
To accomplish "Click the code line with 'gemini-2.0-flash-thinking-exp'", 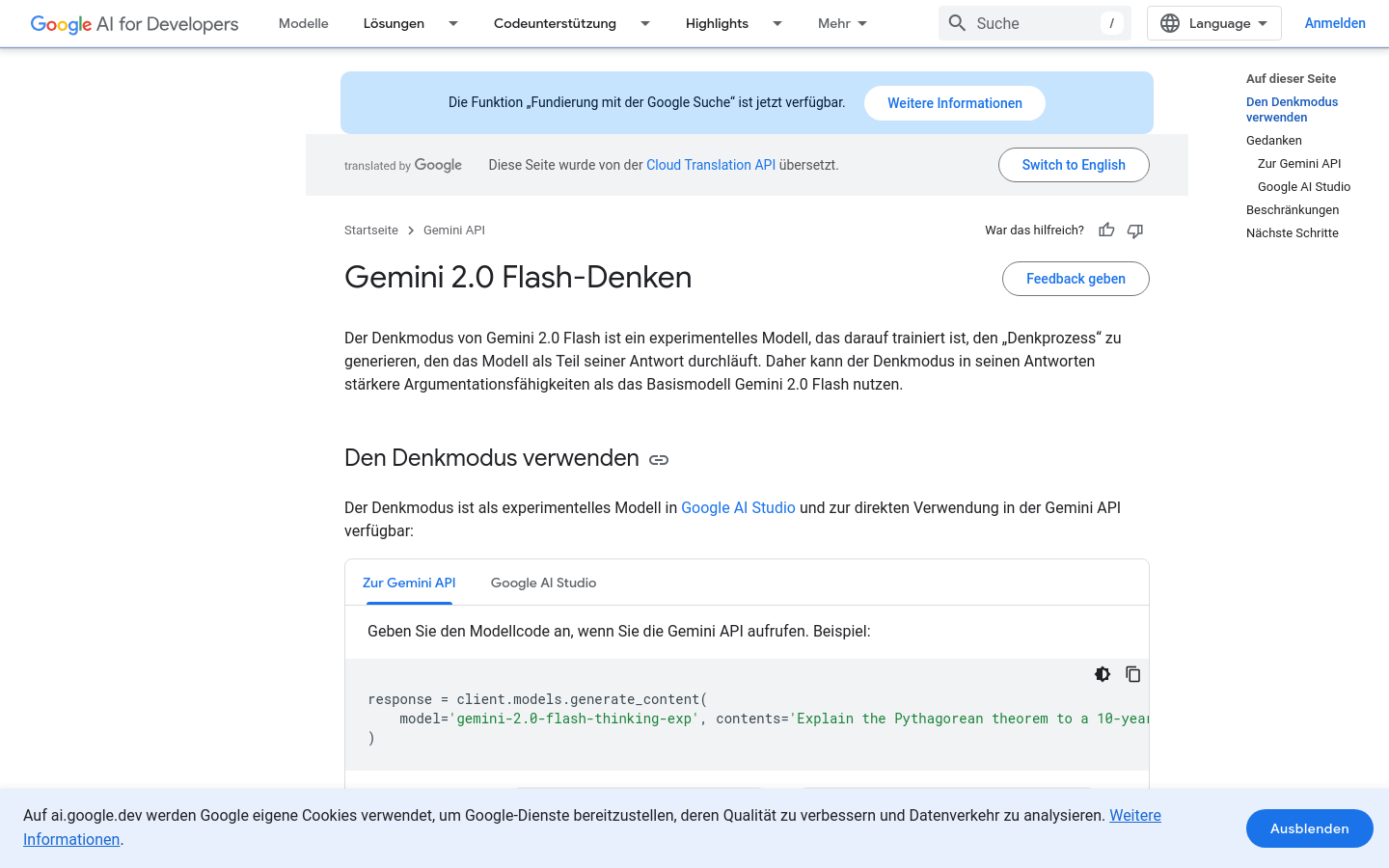I will pyautogui.click(x=758, y=719).
